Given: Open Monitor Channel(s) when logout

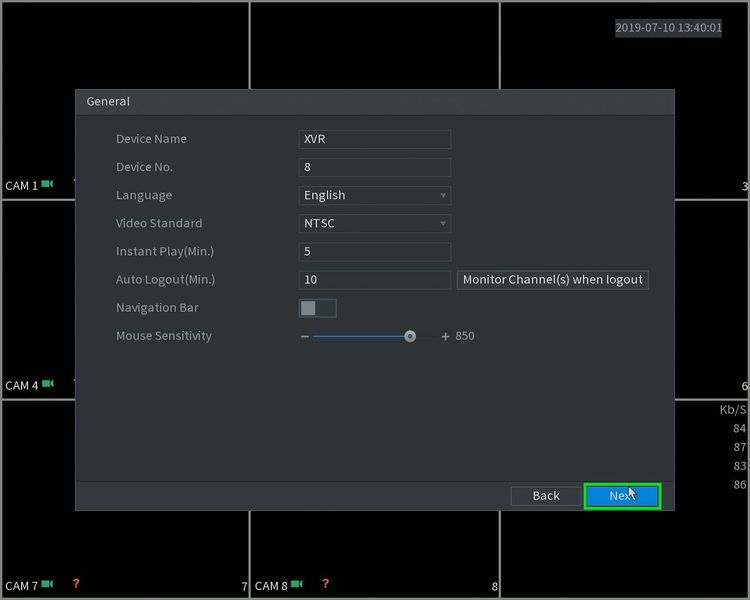Looking at the screenshot, I should click(x=552, y=280).
